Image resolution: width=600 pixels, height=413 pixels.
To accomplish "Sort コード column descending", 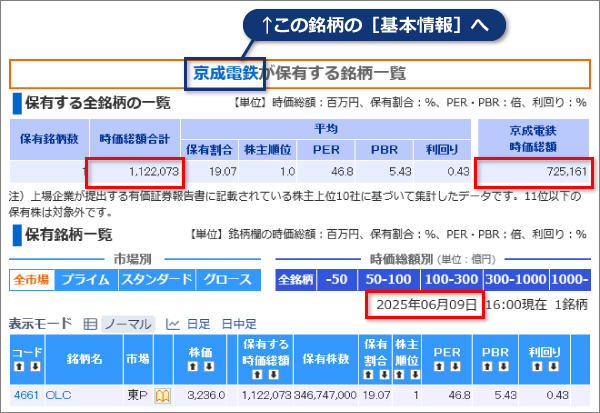I will (x=35, y=367).
